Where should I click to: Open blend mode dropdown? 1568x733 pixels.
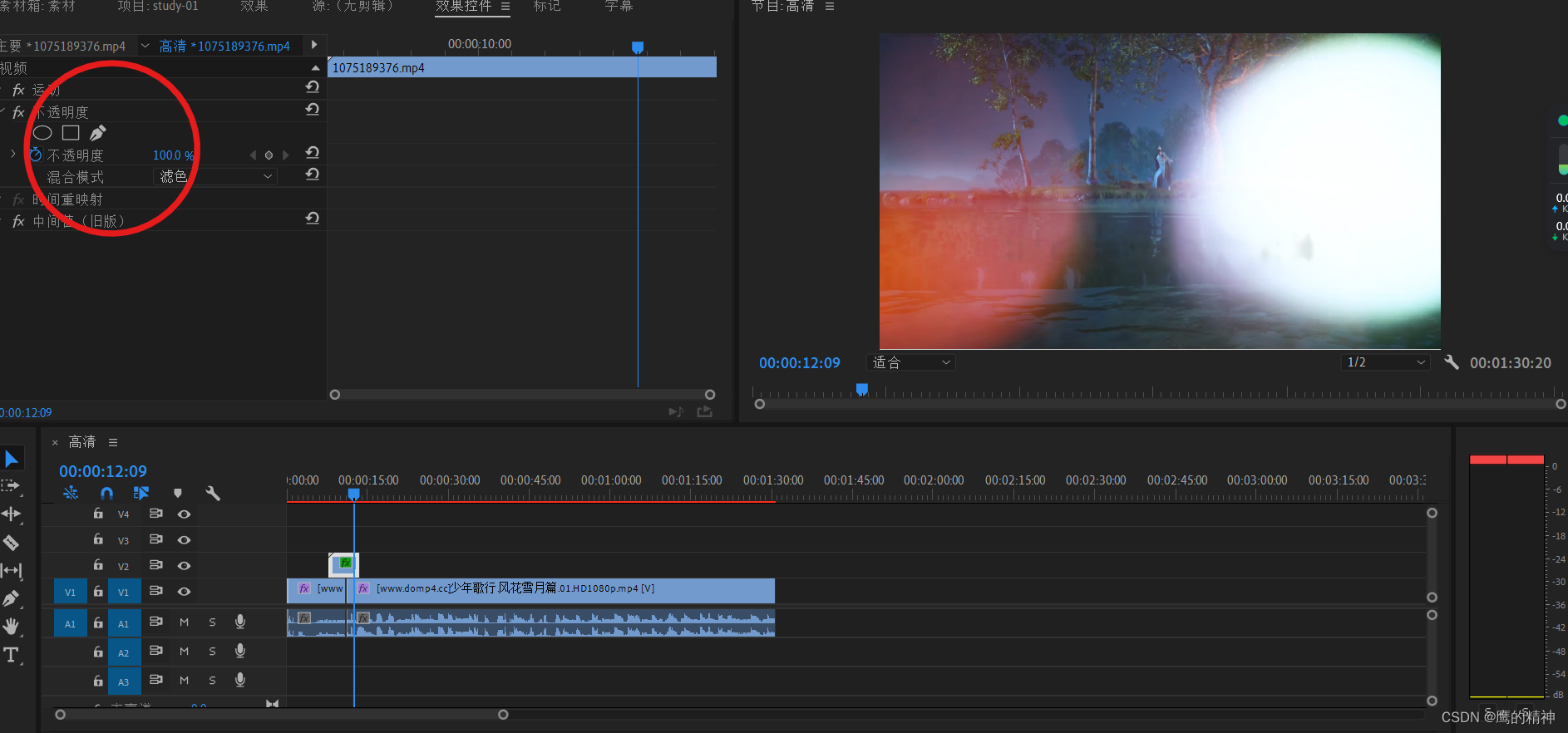click(216, 176)
